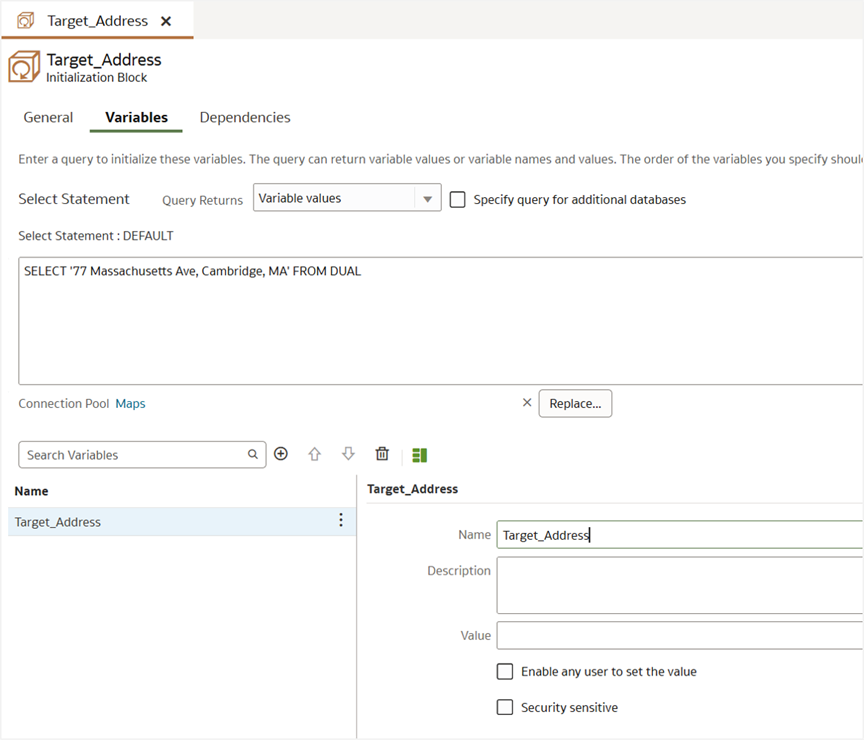Check Enable any user to set the value

click(x=505, y=671)
